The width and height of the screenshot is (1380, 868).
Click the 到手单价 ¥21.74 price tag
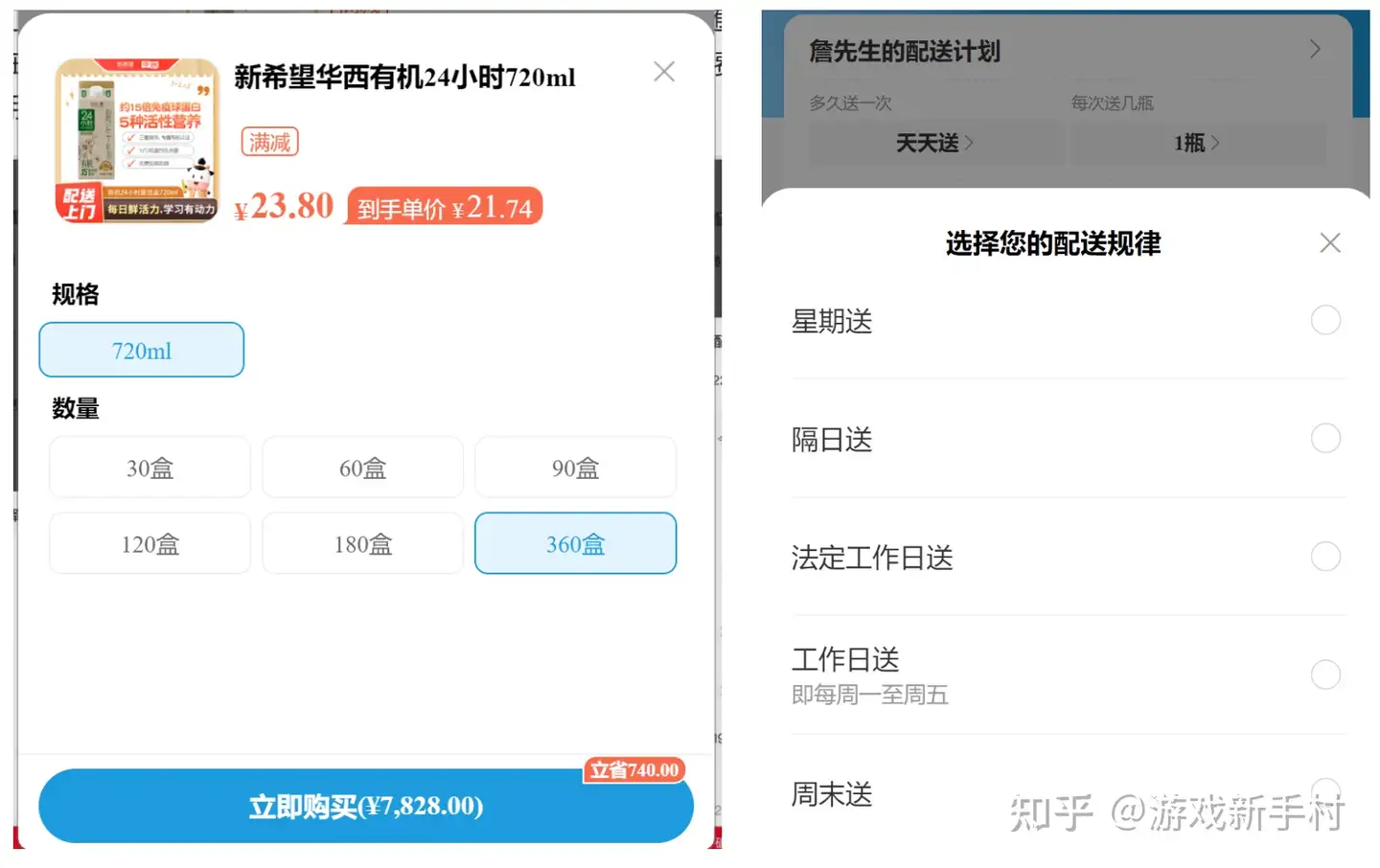pyautogui.click(x=445, y=206)
